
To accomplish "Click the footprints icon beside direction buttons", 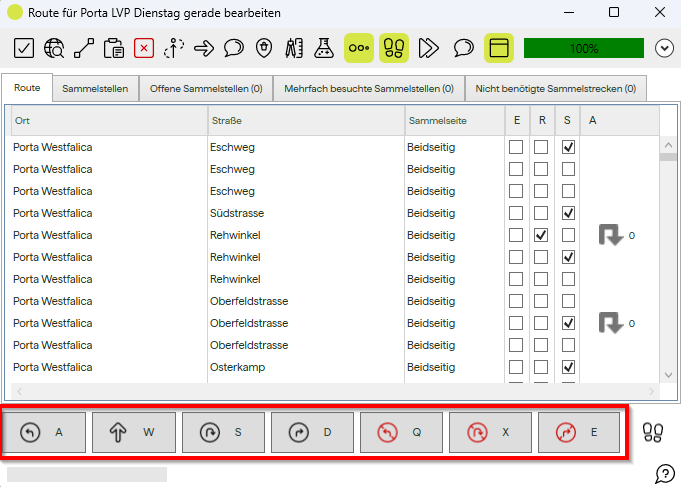I will pyautogui.click(x=653, y=431).
